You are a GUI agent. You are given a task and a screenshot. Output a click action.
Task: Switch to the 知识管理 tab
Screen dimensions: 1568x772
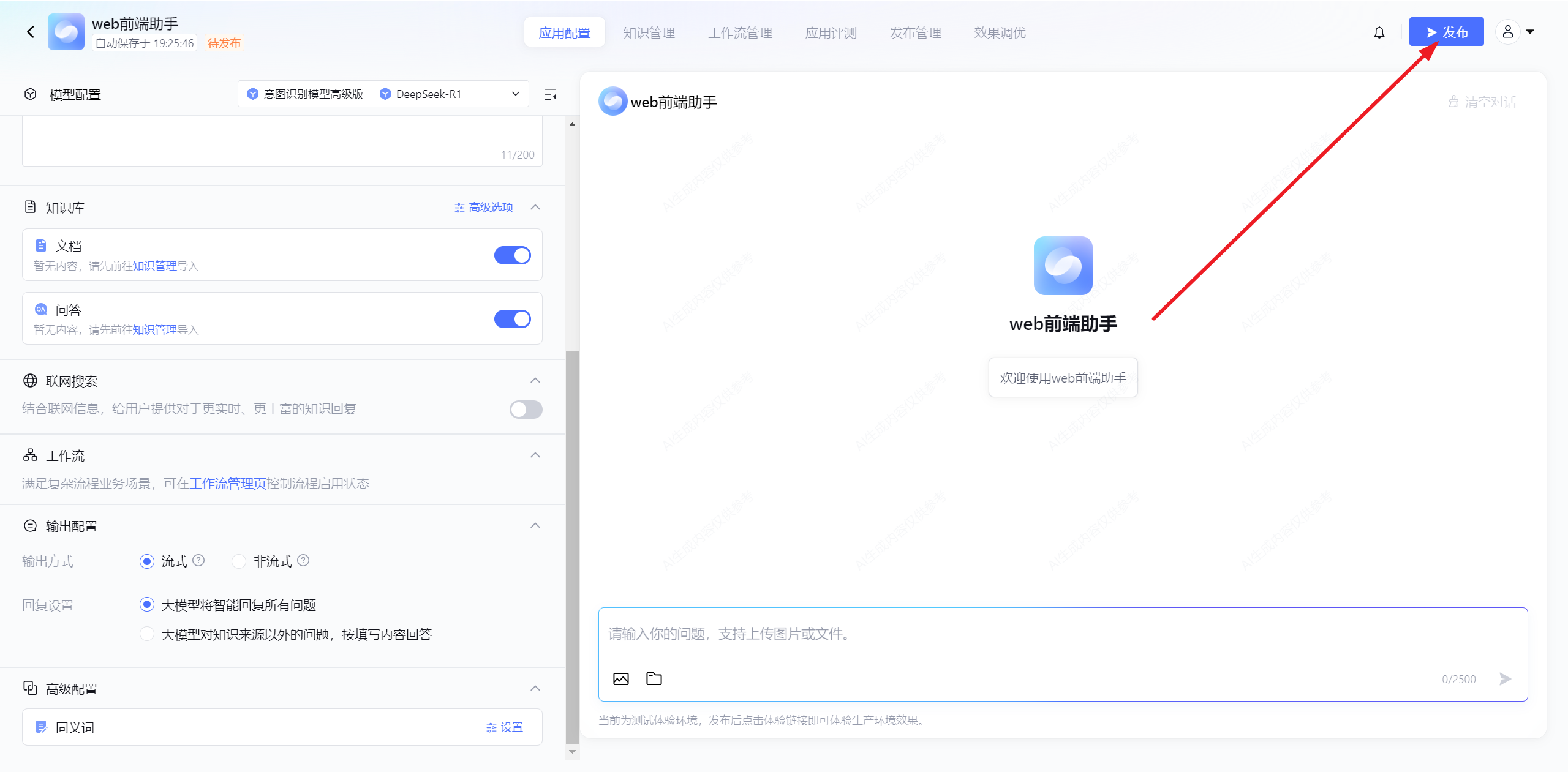pos(649,32)
